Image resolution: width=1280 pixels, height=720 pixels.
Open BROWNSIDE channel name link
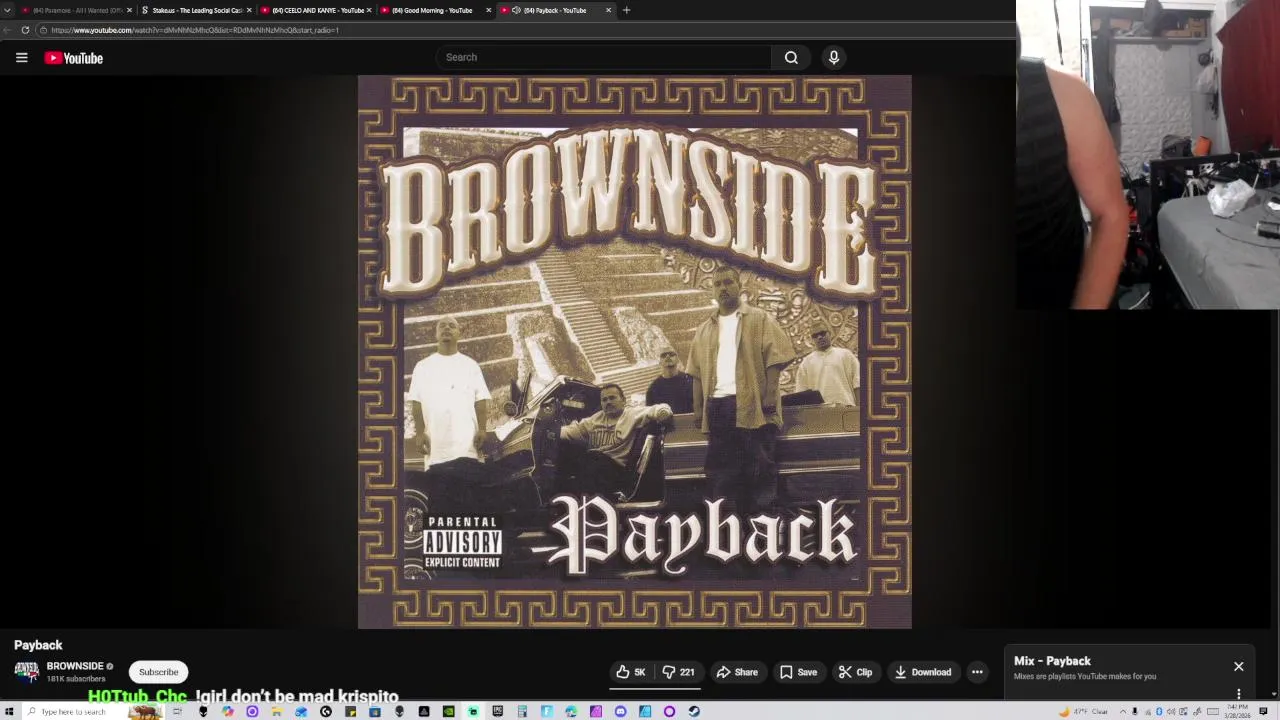[75, 666]
